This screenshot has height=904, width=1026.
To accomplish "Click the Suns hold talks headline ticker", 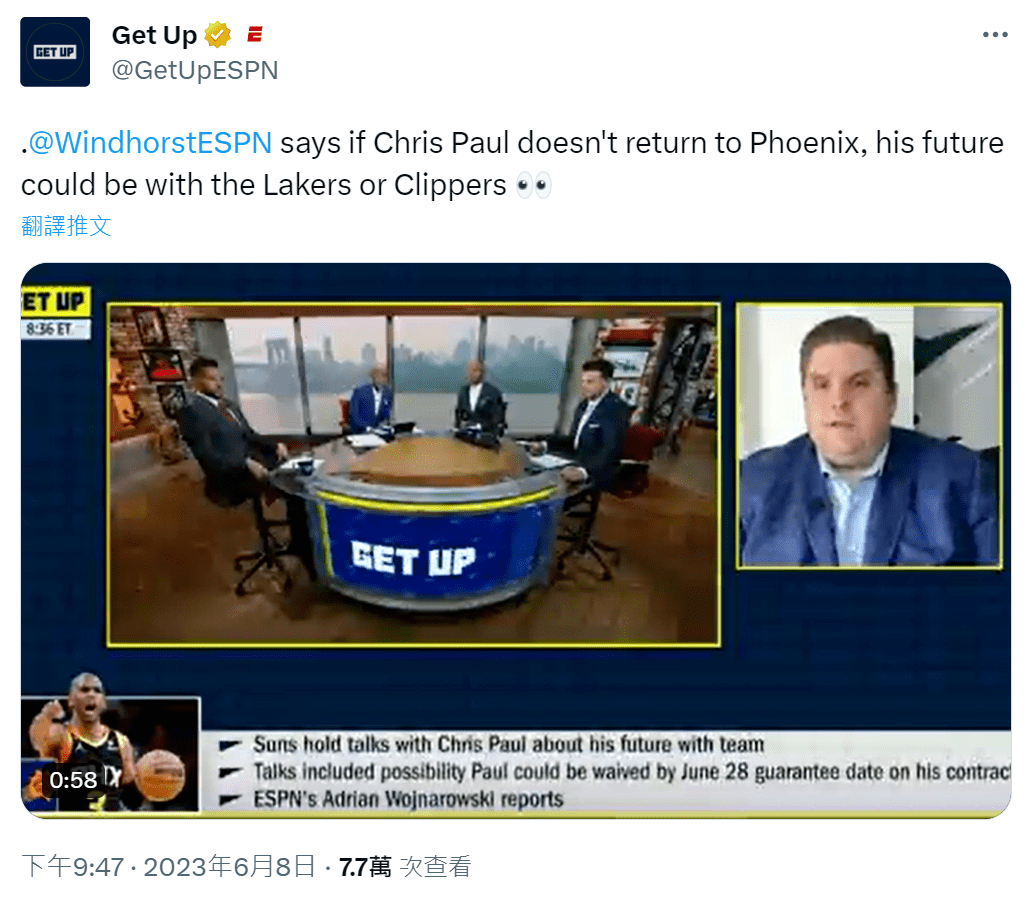I will pos(508,744).
